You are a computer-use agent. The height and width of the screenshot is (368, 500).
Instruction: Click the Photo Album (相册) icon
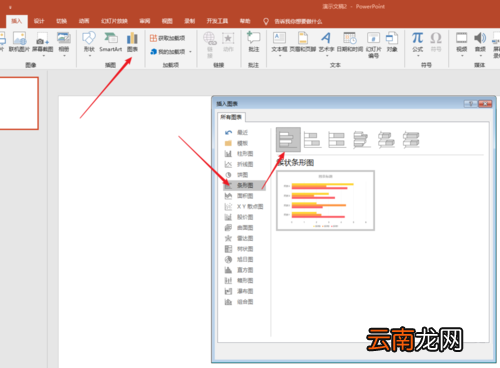pos(64,38)
